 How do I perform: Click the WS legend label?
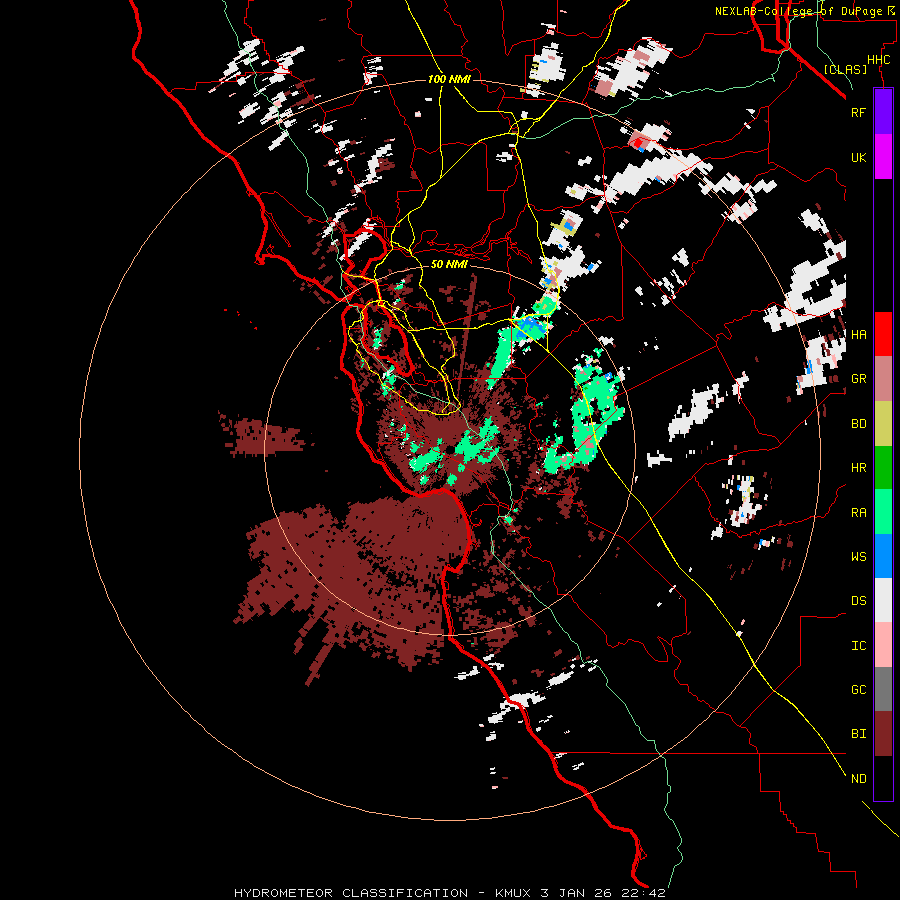point(858,556)
